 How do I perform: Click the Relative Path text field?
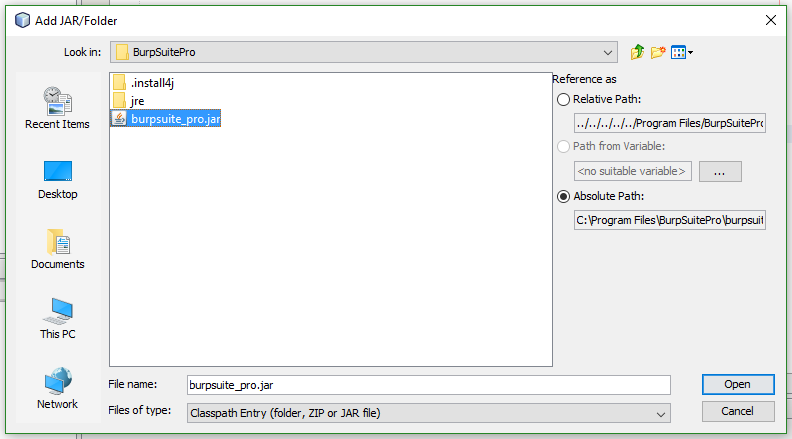669,123
